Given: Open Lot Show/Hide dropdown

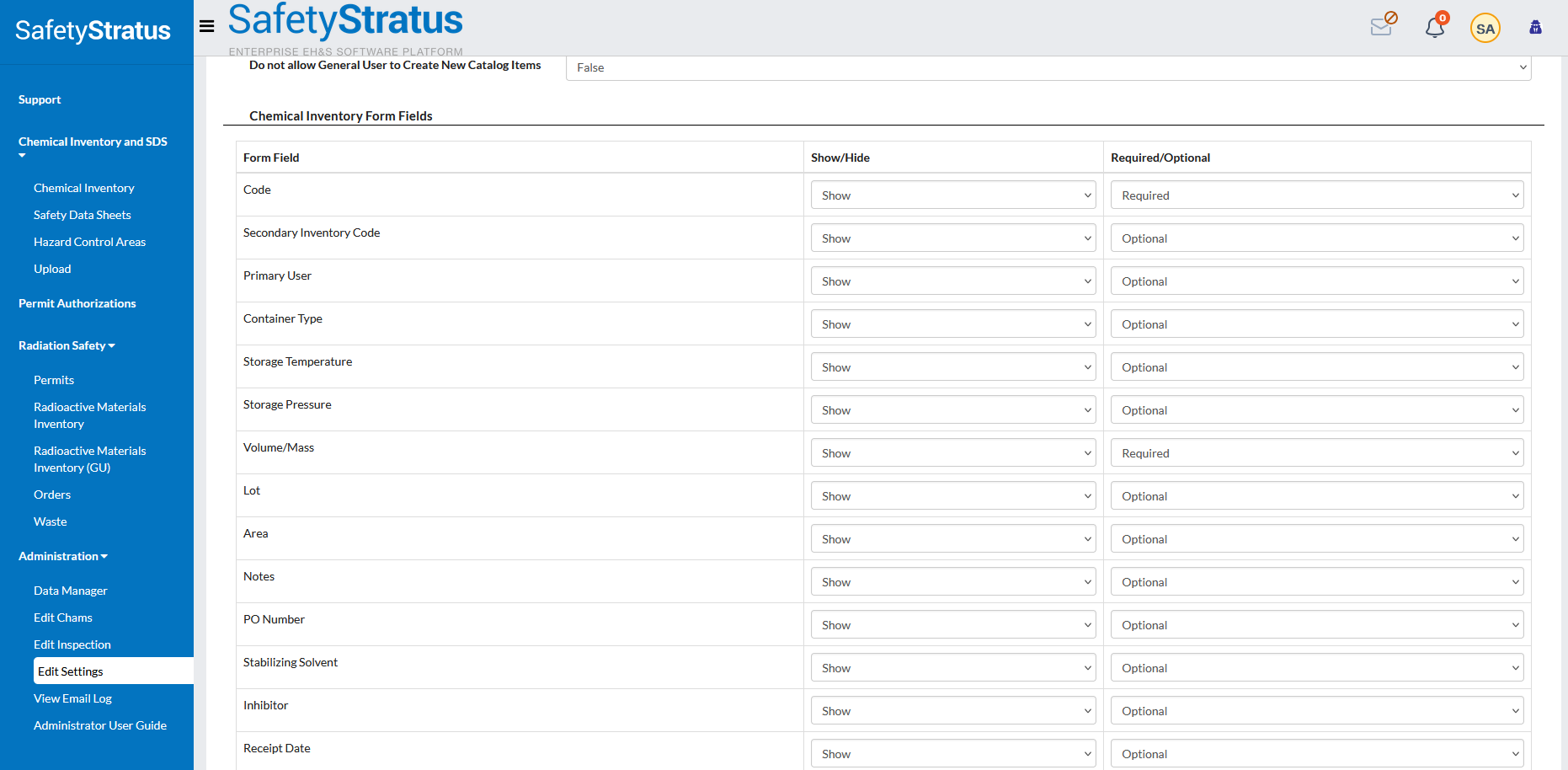Looking at the screenshot, I should tap(953, 495).
